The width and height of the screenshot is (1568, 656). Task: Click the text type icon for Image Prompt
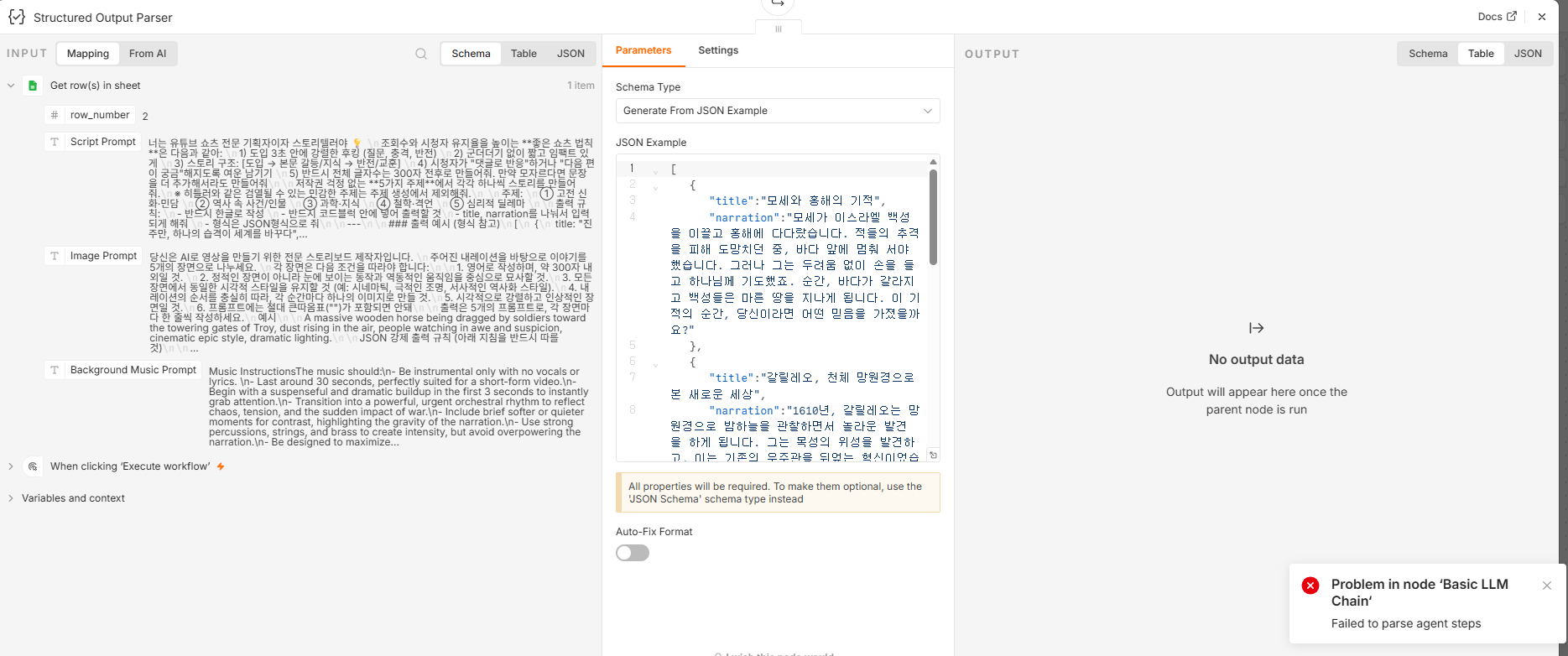tap(55, 256)
